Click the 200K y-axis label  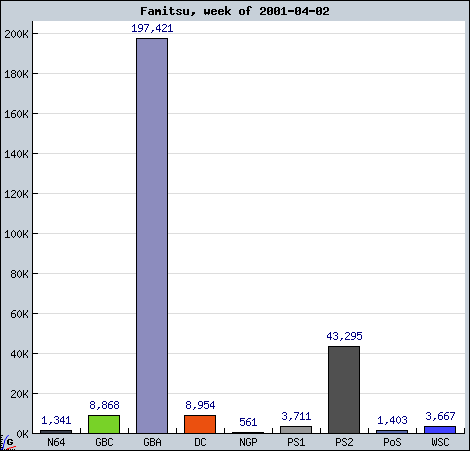pos(16,34)
